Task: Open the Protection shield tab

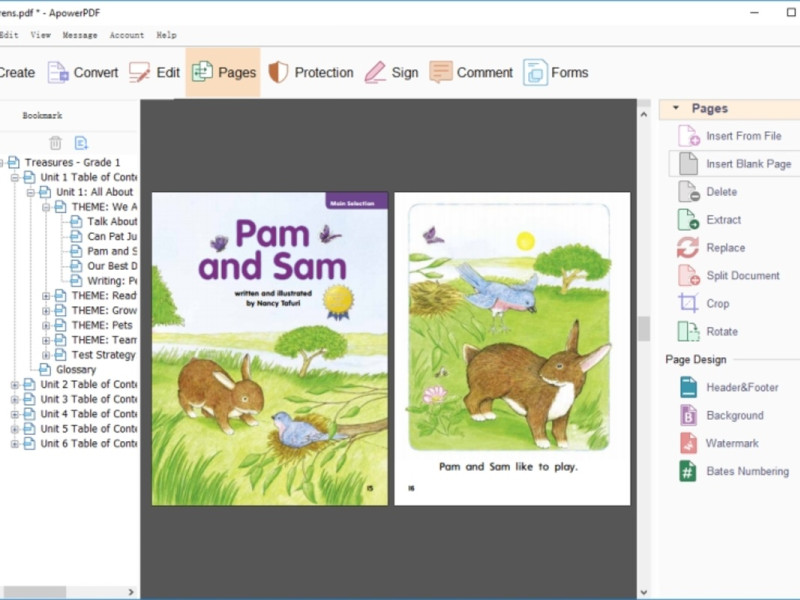Action: tap(311, 72)
